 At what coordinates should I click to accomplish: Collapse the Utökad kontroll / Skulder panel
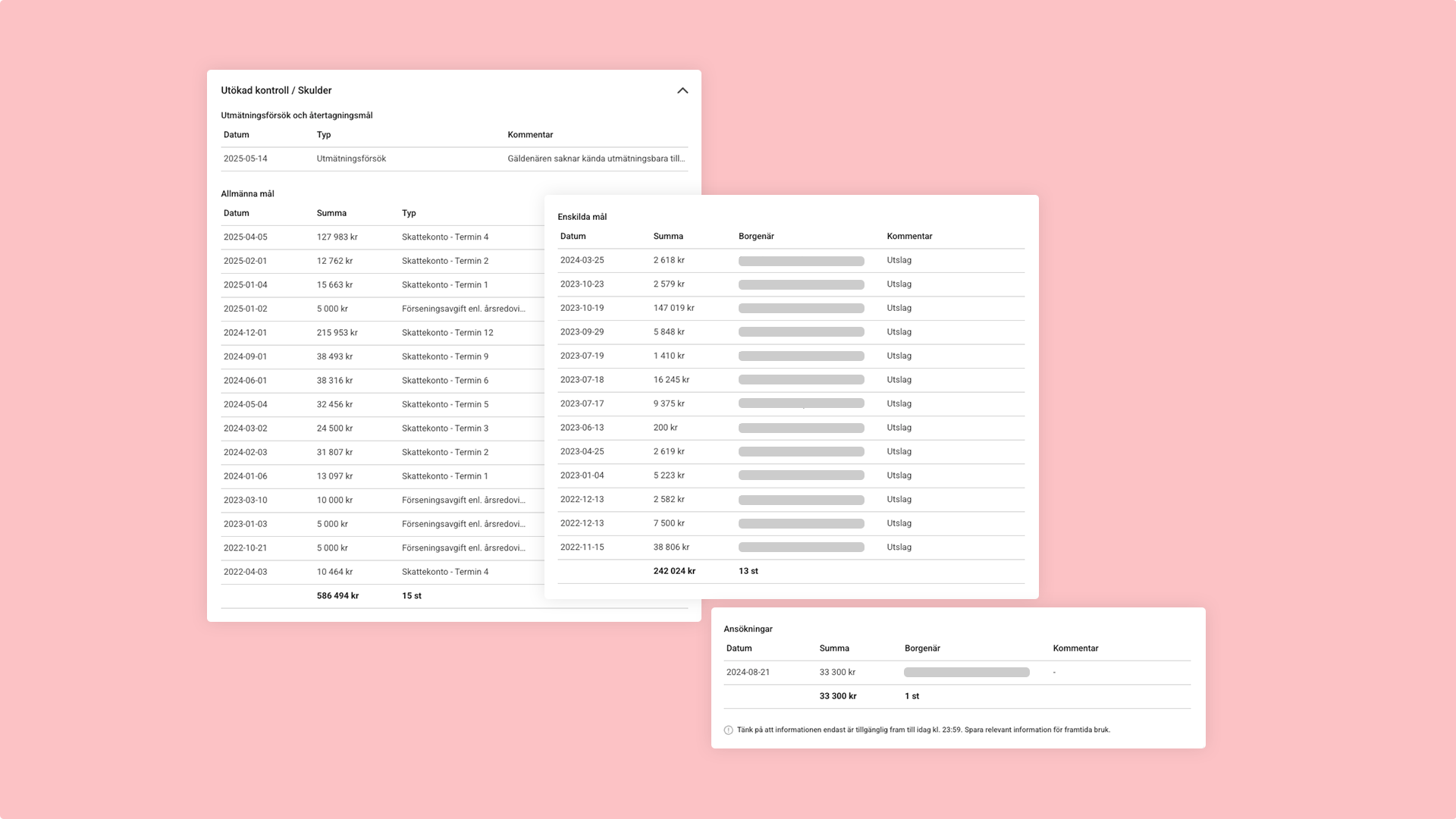click(682, 90)
